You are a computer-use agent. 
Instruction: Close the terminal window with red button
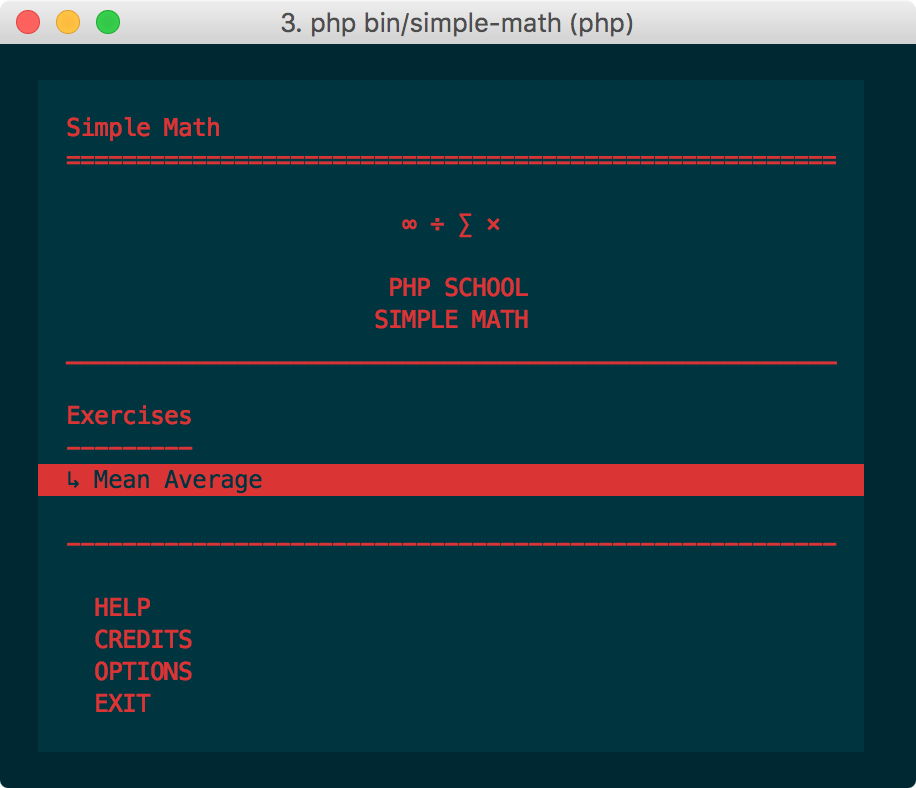(28, 22)
